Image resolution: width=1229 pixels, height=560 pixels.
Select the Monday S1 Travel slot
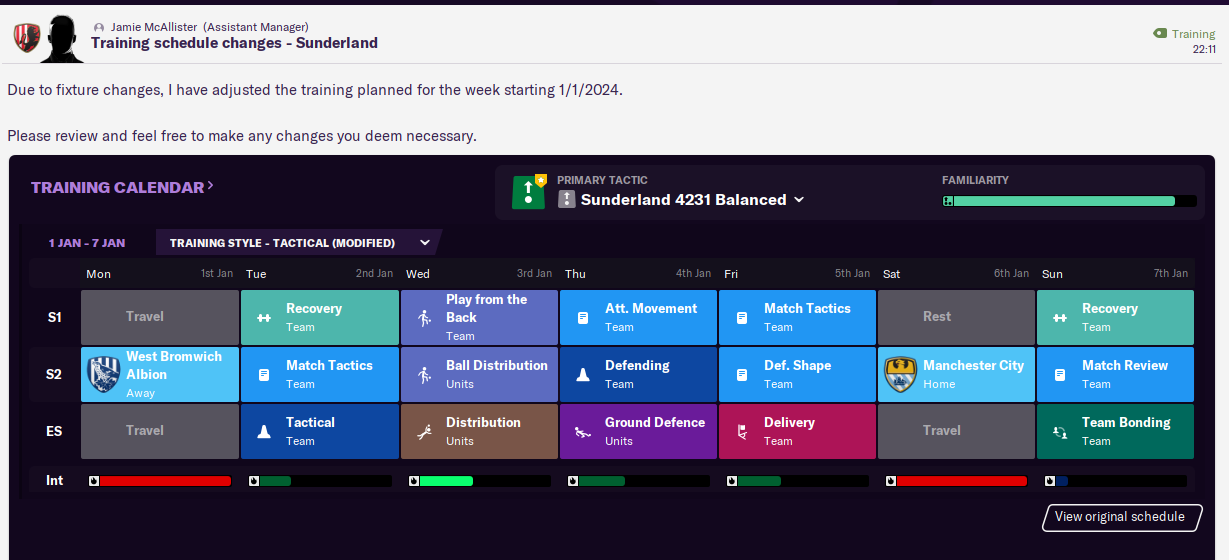pos(160,317)
